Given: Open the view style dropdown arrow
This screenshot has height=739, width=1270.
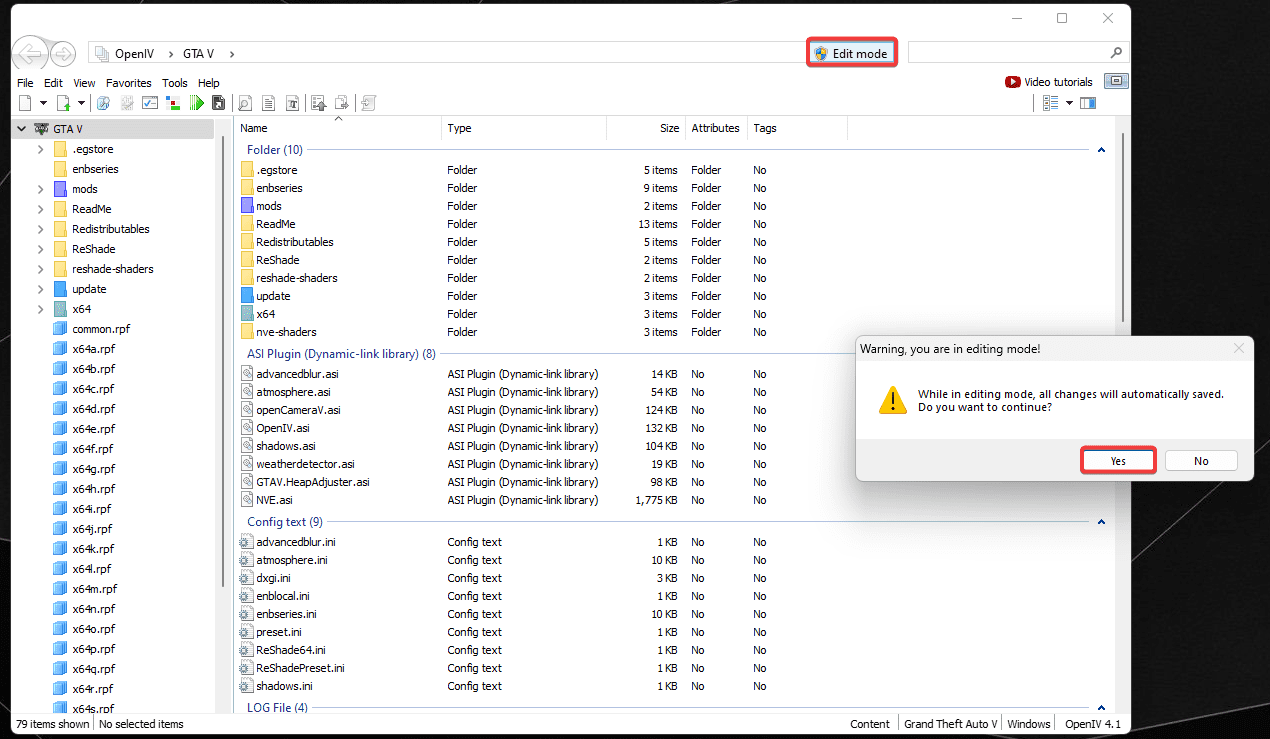Looking at the screenshot, I should tap(1069, 103).
